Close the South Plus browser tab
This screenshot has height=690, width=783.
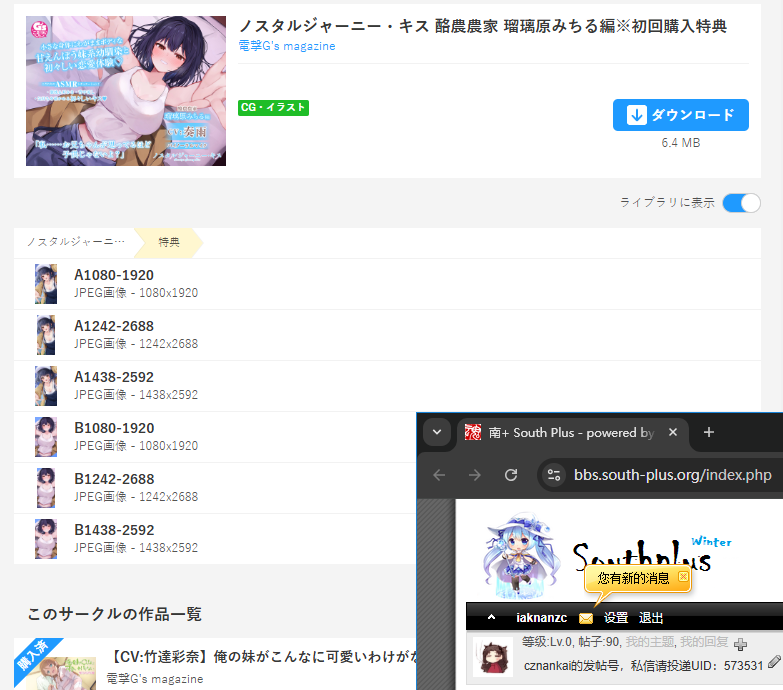tap(673, 432)
